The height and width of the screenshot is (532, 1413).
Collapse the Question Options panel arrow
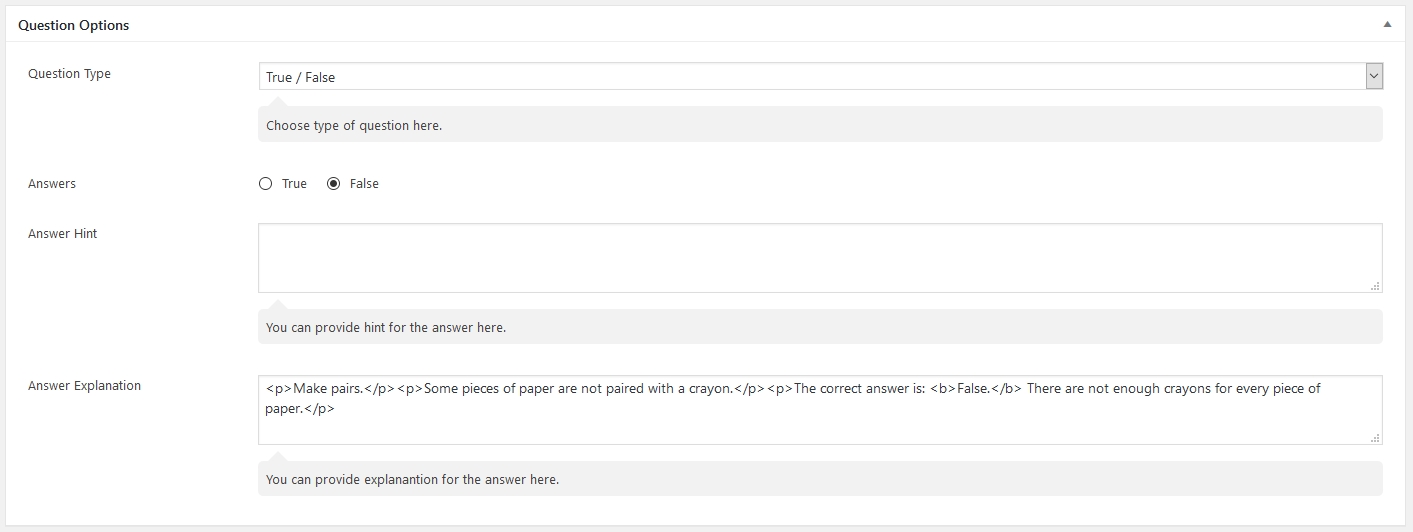[x=1386, y=25]
